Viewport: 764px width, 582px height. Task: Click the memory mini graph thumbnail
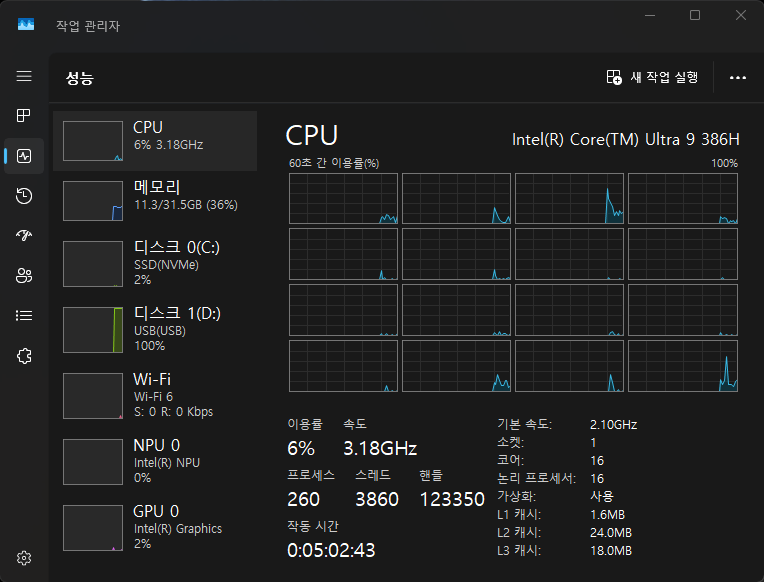pos(93,201)
